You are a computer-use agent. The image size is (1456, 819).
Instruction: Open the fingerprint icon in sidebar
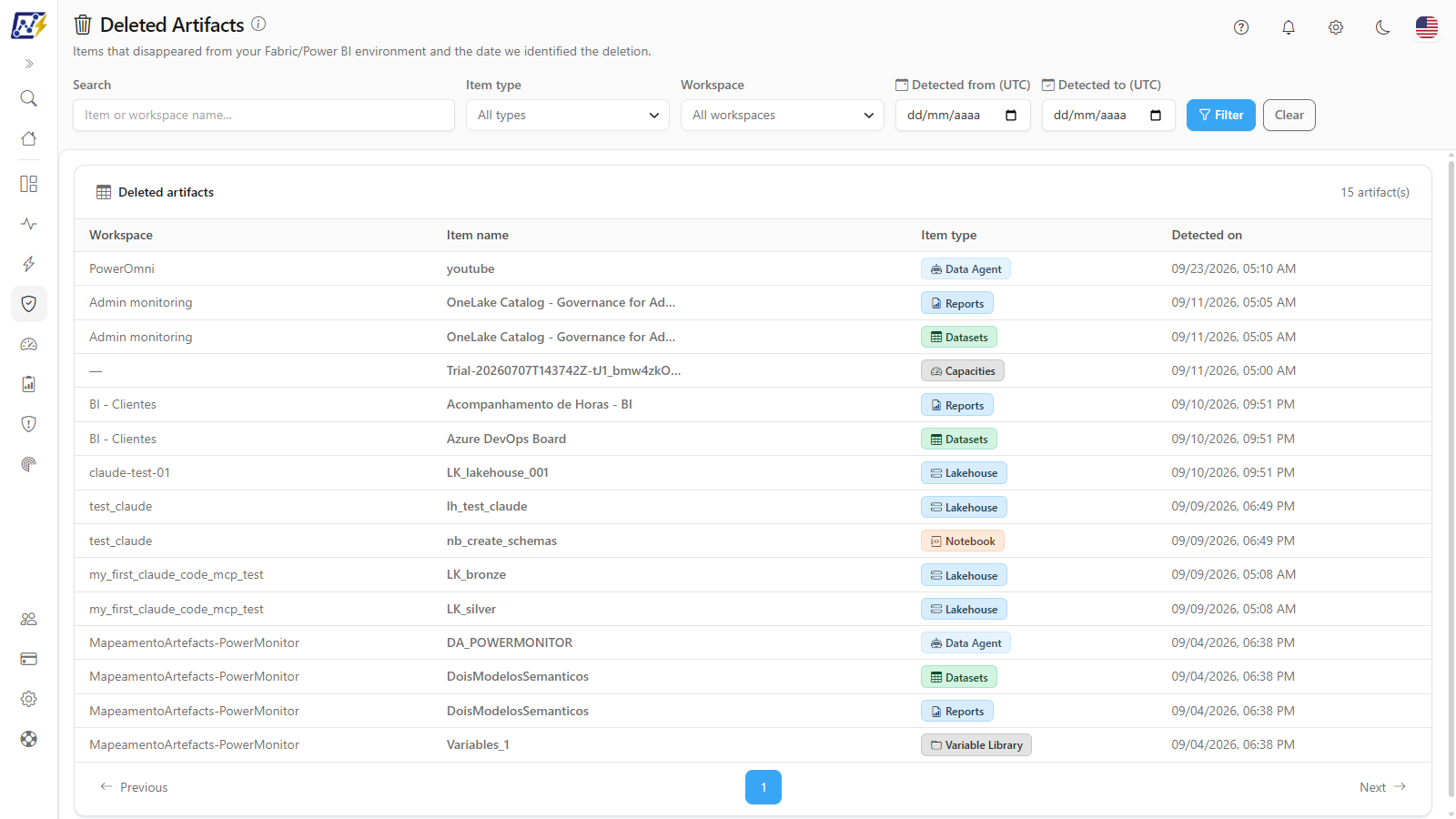point(29,464)
